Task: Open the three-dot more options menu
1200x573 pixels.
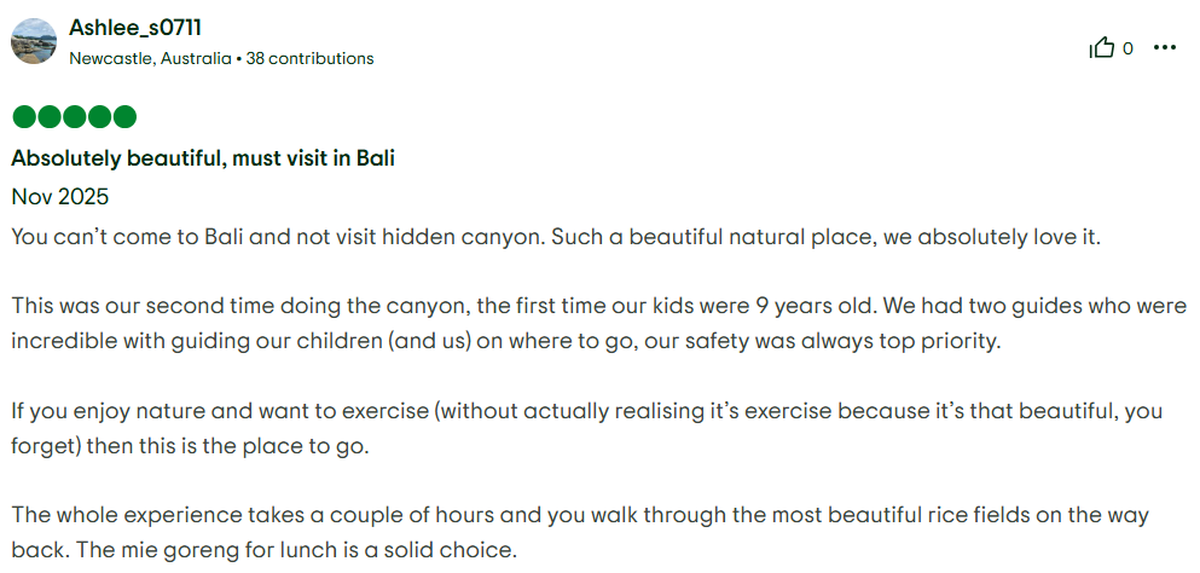Action: tap(1164, 47)
